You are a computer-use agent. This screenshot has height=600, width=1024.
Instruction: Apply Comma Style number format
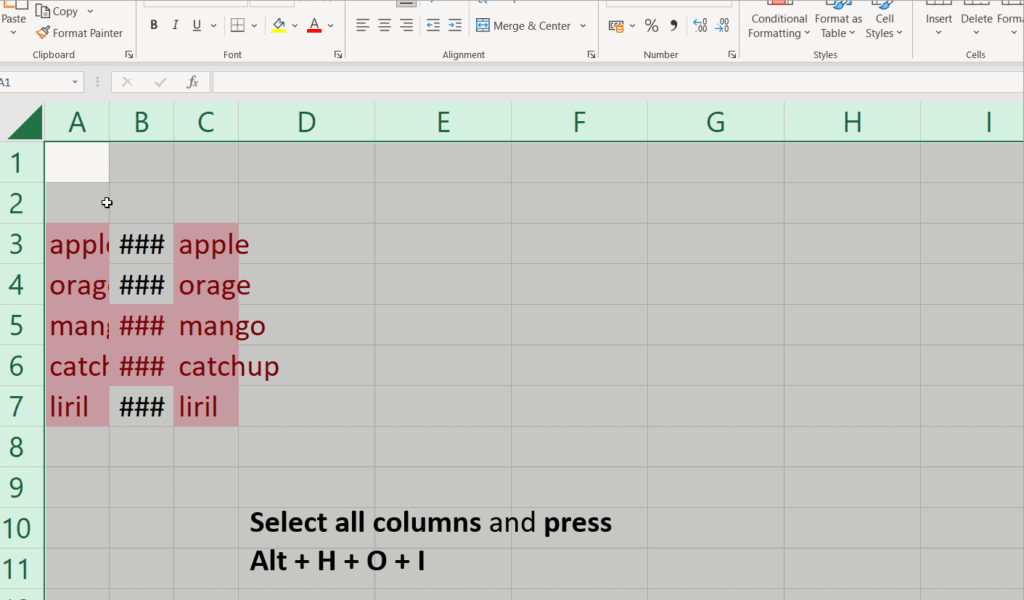(673, 25)
